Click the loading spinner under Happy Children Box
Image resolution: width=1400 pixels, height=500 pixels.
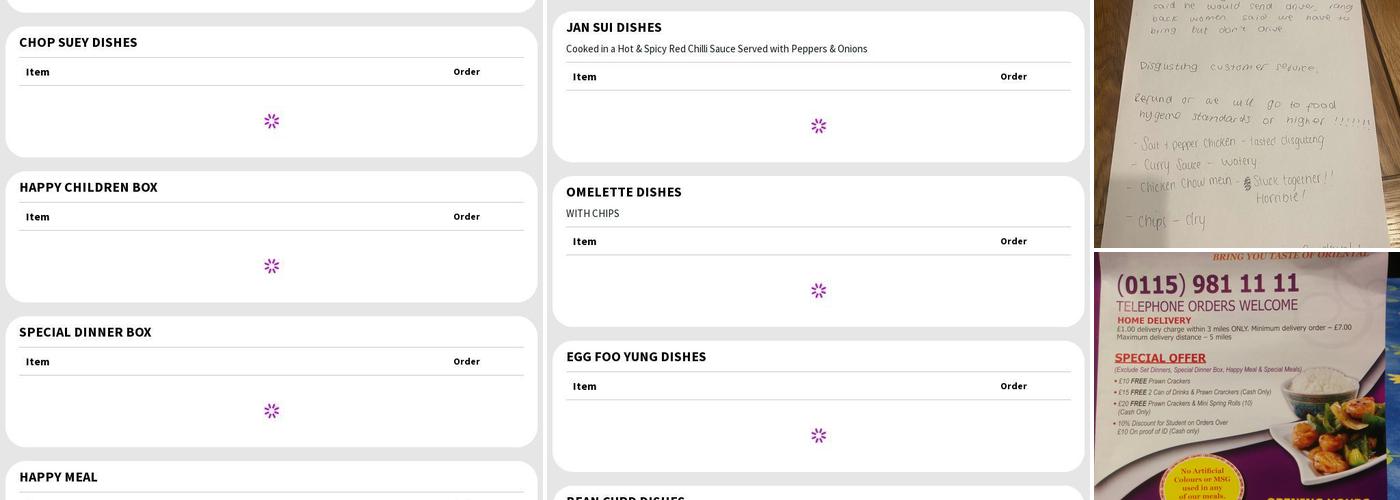pos(271,266)
